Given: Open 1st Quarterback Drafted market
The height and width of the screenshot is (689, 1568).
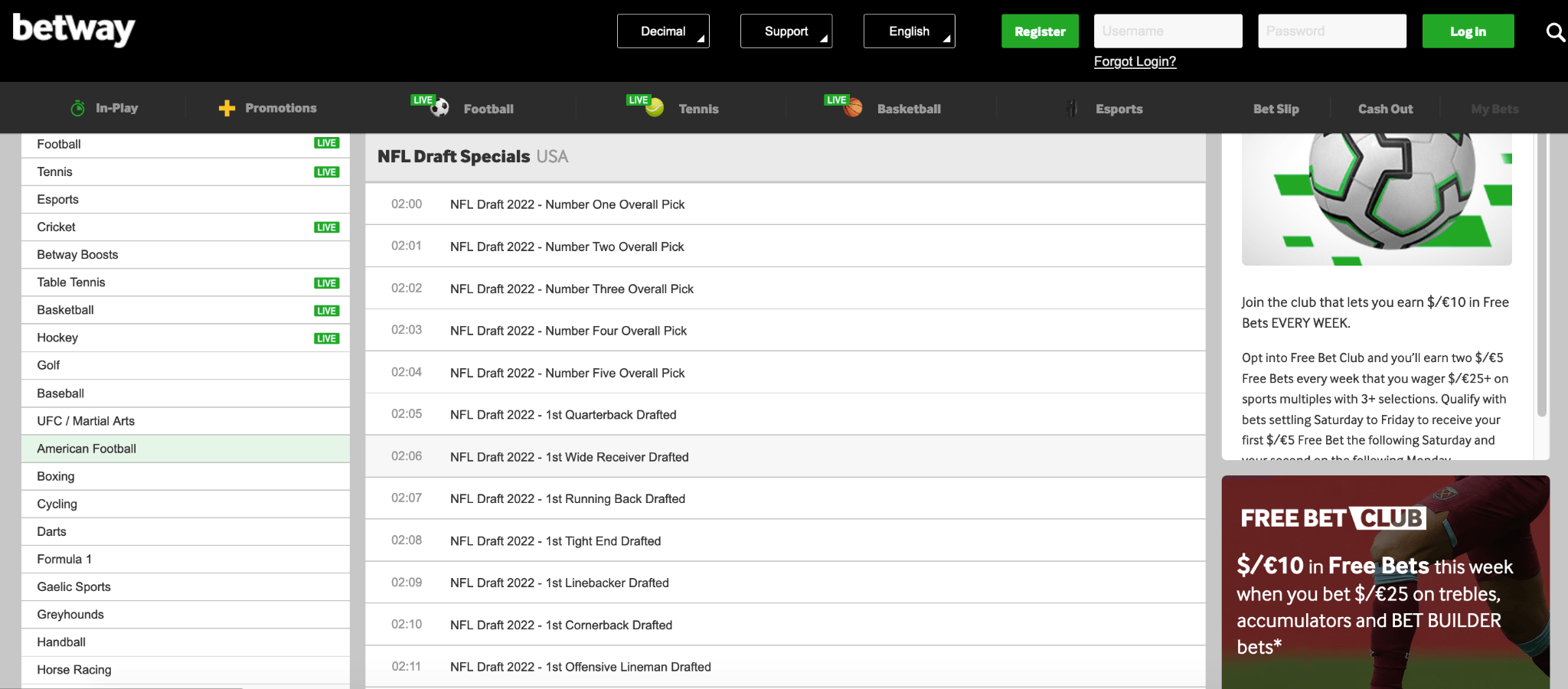Looking at the screenshot, I should (785, 415).
